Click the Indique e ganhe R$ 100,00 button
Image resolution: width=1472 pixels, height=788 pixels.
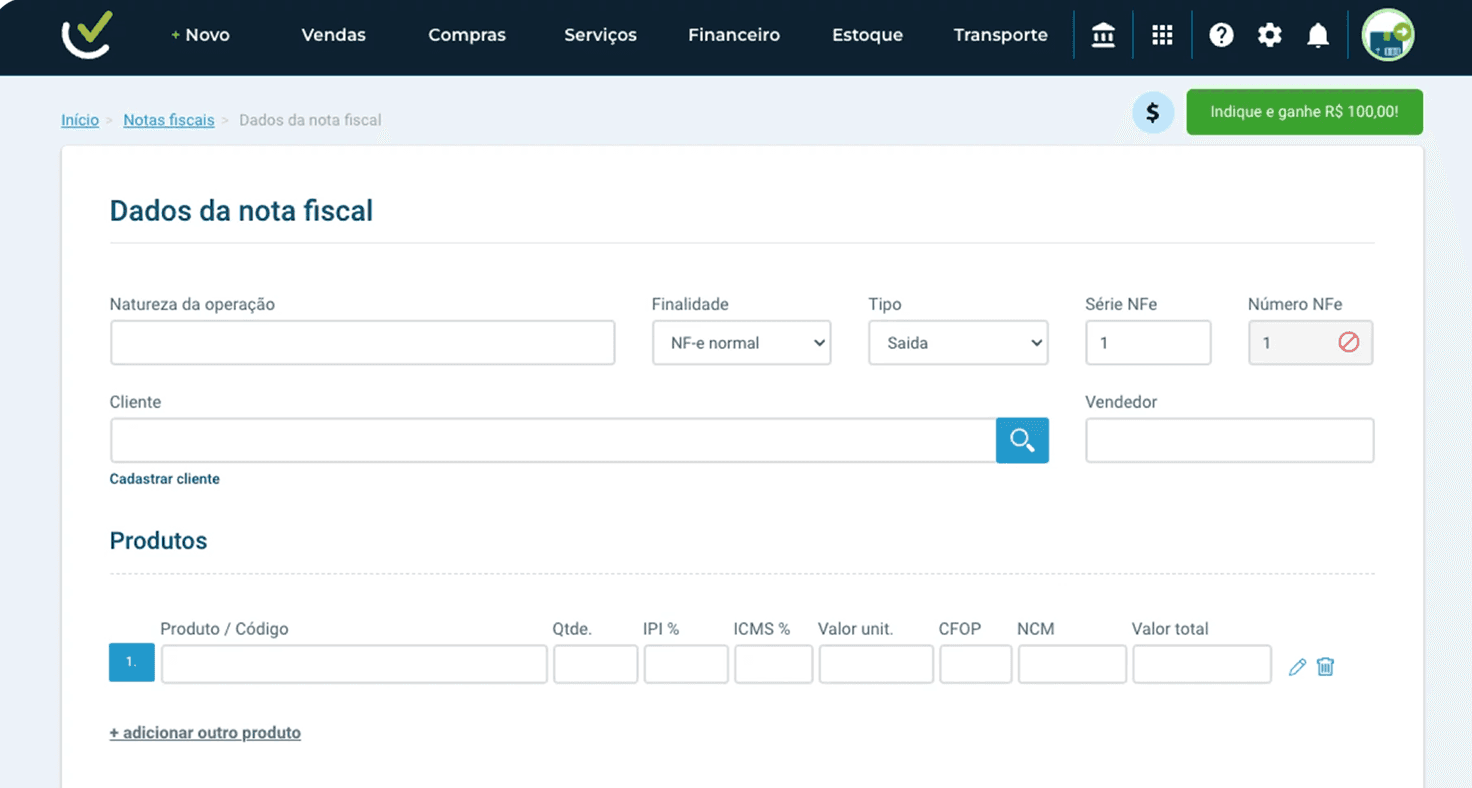pos(1304,112)
